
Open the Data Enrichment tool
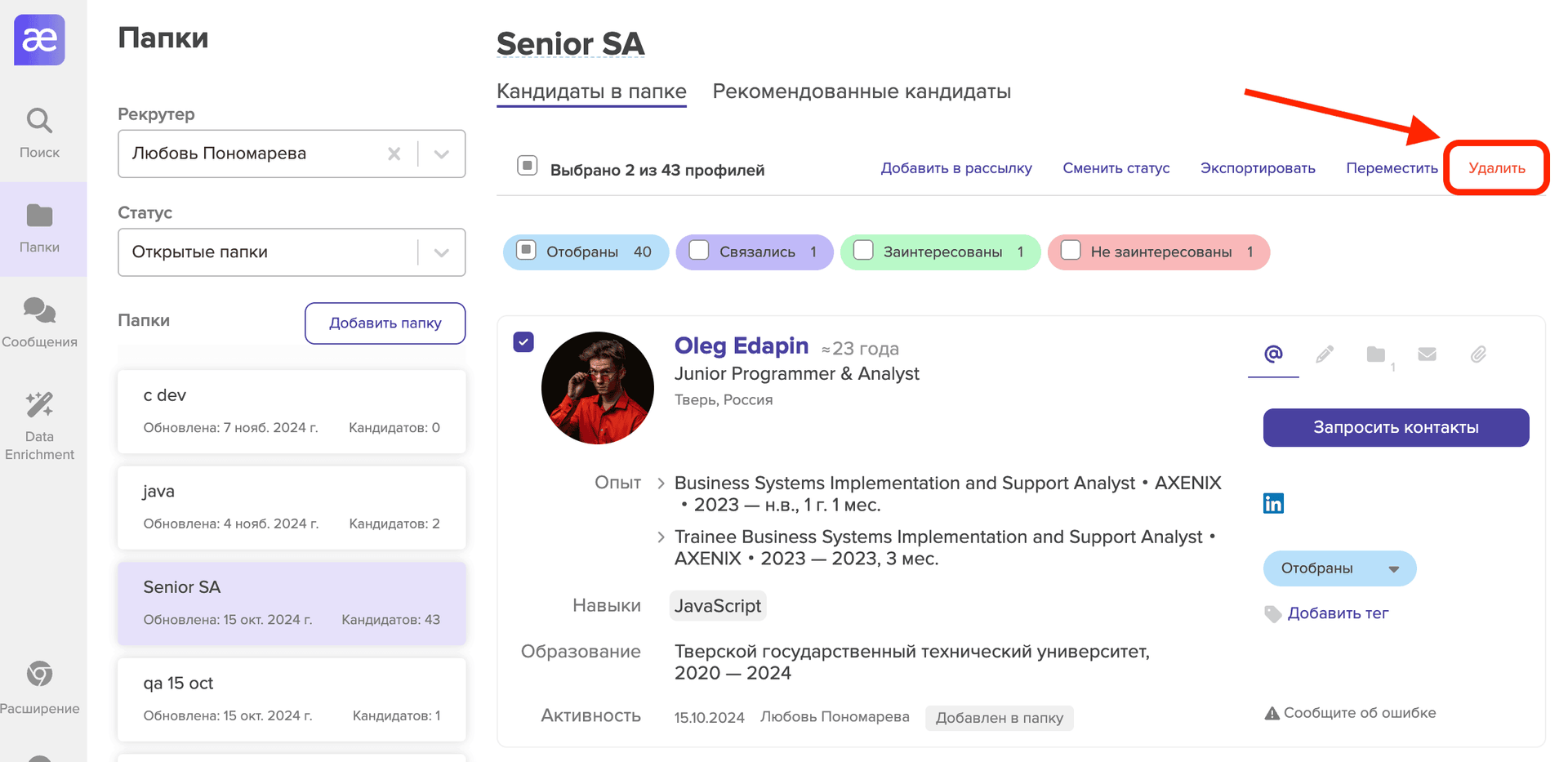[x=39, y=425]
